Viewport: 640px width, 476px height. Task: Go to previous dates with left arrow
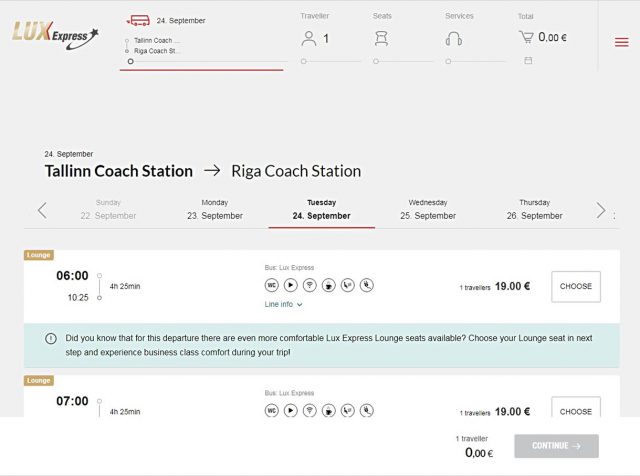tap(42, 210)
